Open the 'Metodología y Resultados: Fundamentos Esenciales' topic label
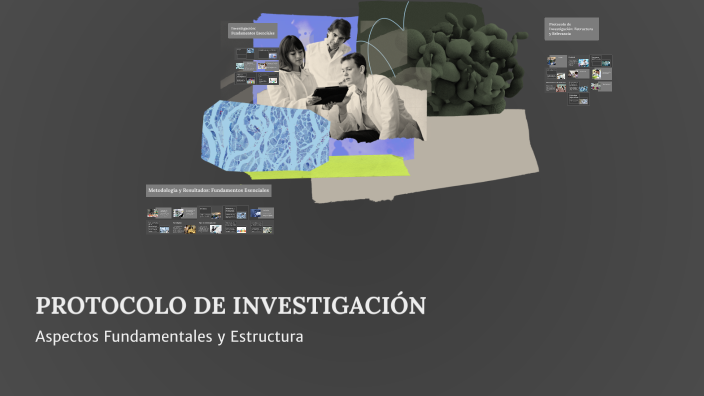This screenshot has width=704, height=396. 208,190
